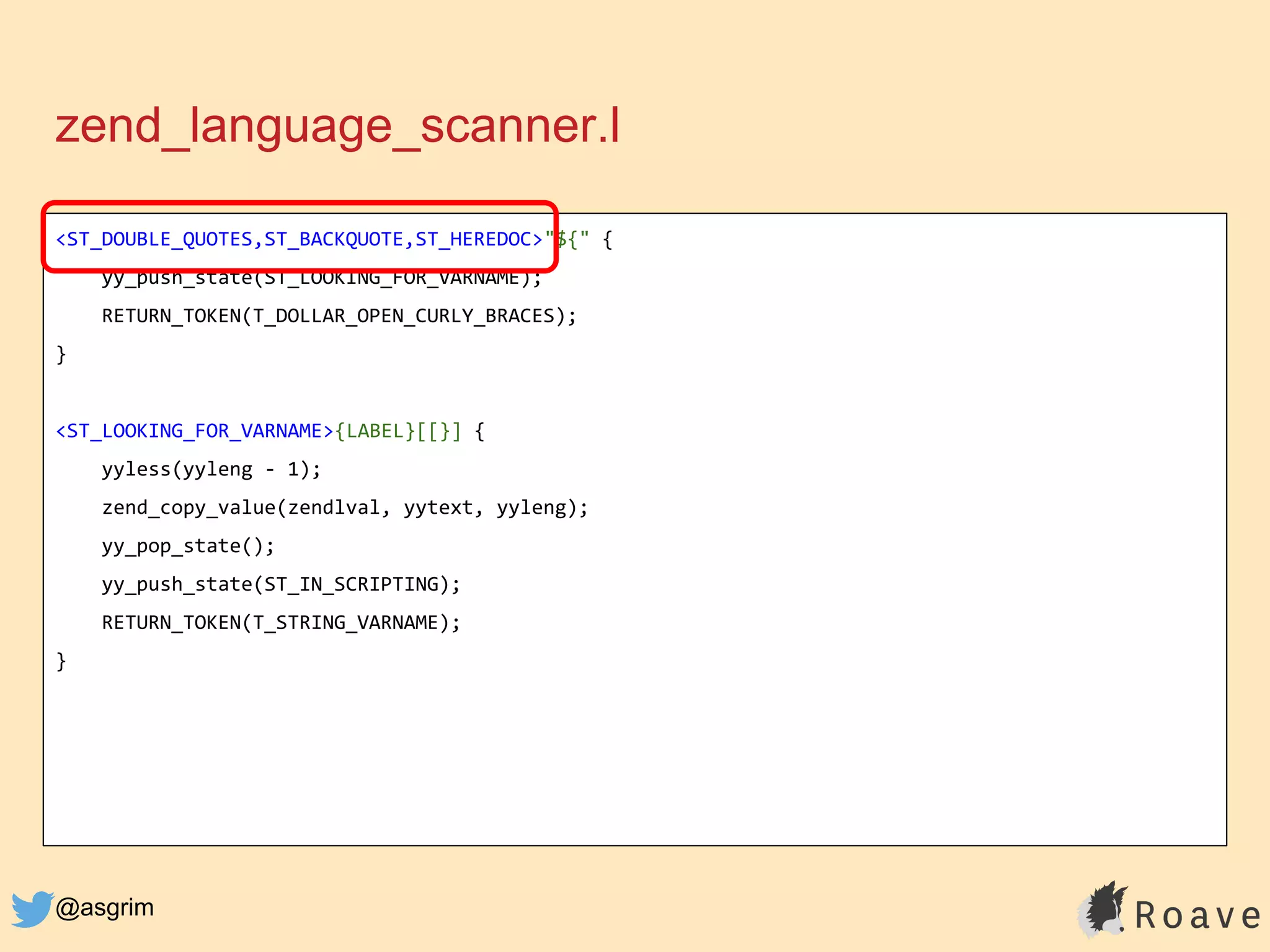The image size is (1270, 952).
Task: Click the RETURN_TOKEN(T_STRING_VARNAME) line
Action: pyautogui.click(x=281, y=622)
